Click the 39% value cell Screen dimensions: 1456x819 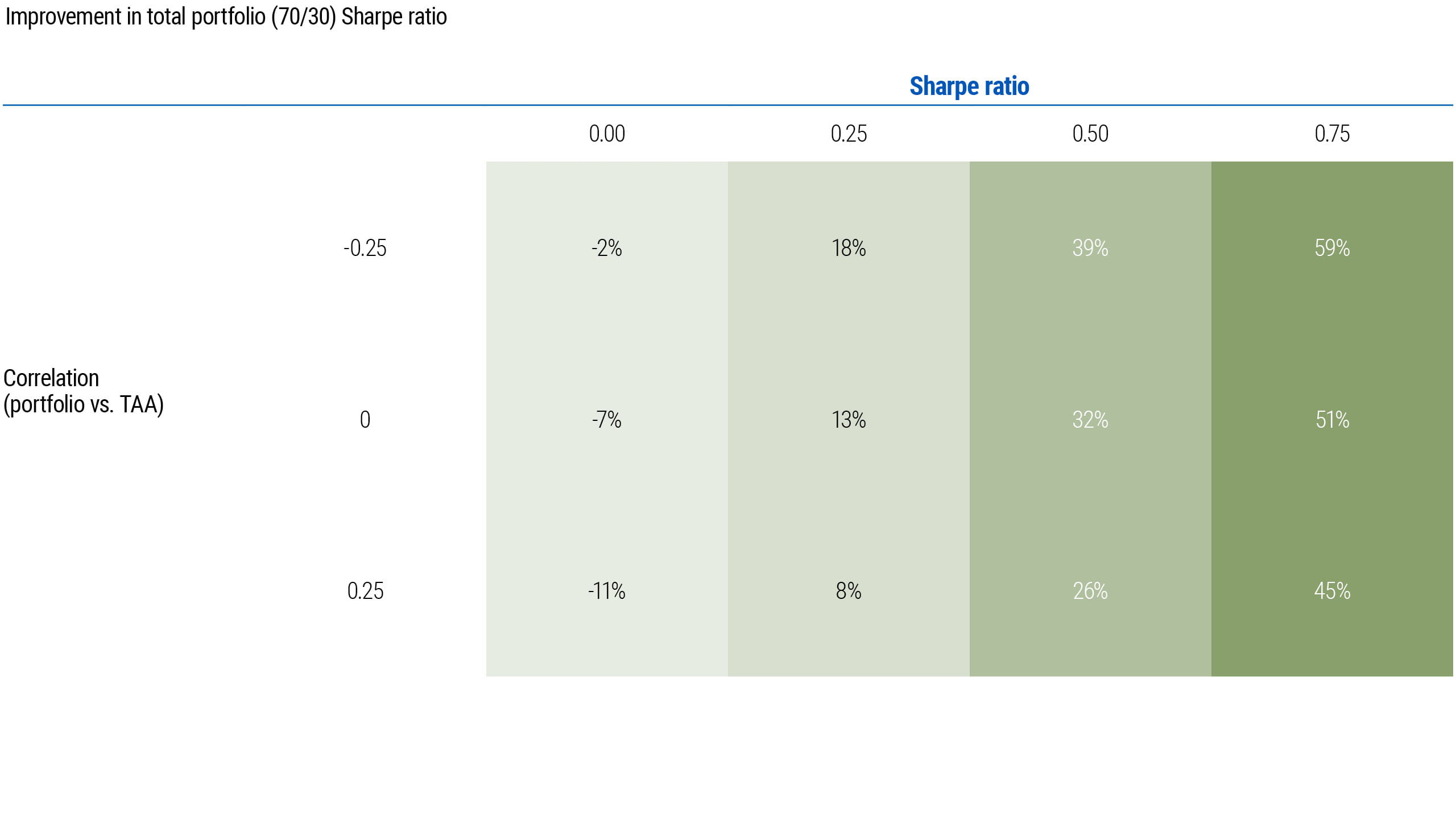(1090, 248)
